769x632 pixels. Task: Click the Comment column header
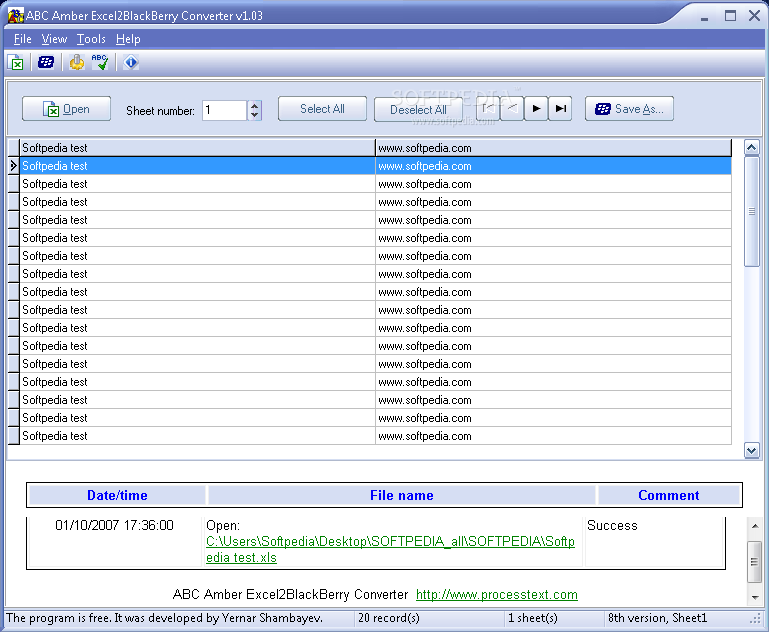tap(668, 495)
